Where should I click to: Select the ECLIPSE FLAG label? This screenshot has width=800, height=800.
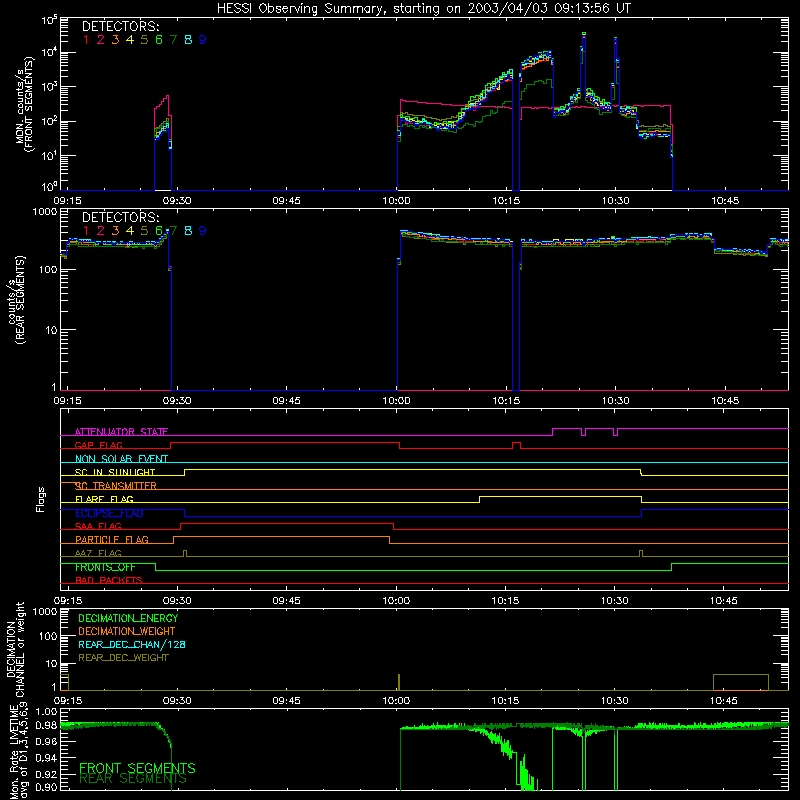pos(109,513)
